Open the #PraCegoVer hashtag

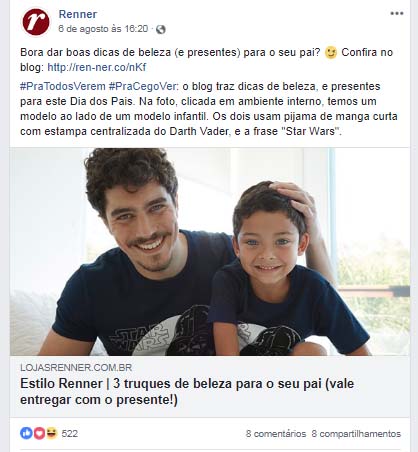[142, 86]
